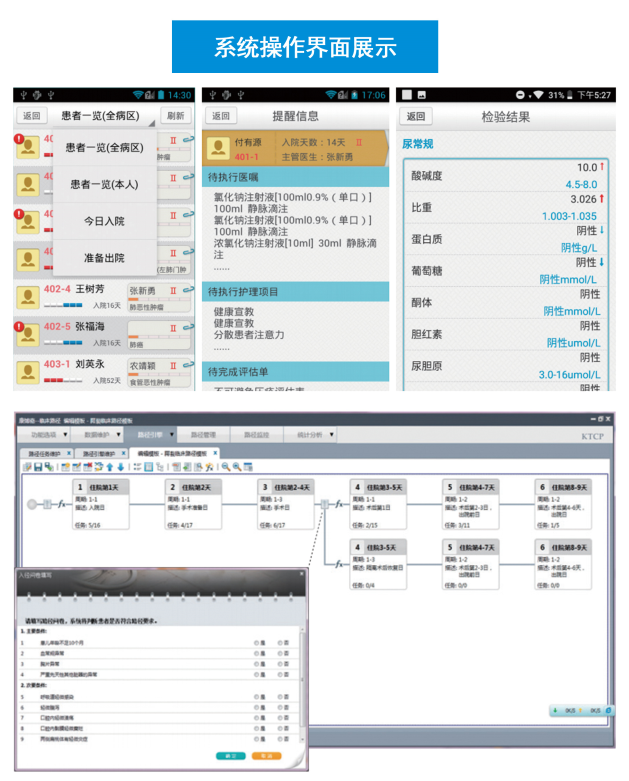Image resolution: width=629 pixels, height=781 pixels.
Task: Choose 今日入院 from the patient list menu
Action: click(x=104, y=221)
